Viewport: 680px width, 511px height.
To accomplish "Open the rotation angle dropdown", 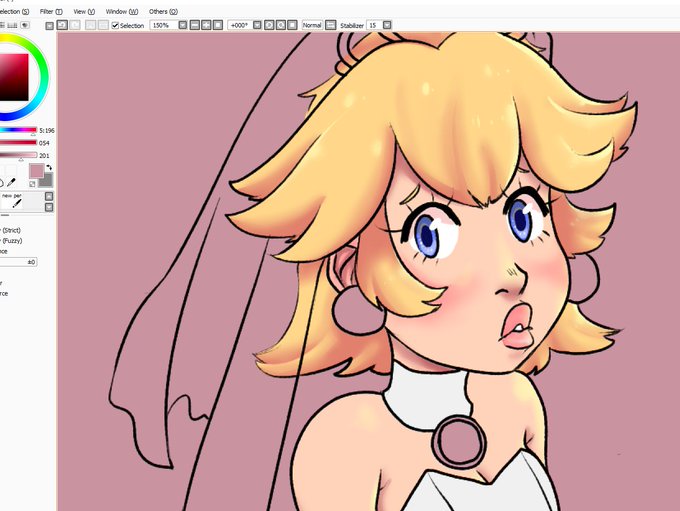I will [x=257, y=25].
